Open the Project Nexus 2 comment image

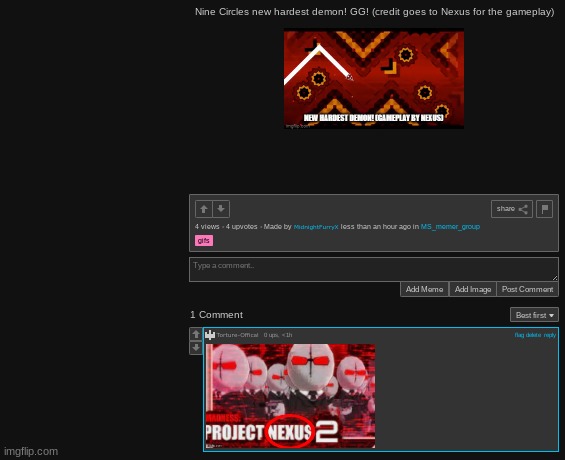pos(290,396)
